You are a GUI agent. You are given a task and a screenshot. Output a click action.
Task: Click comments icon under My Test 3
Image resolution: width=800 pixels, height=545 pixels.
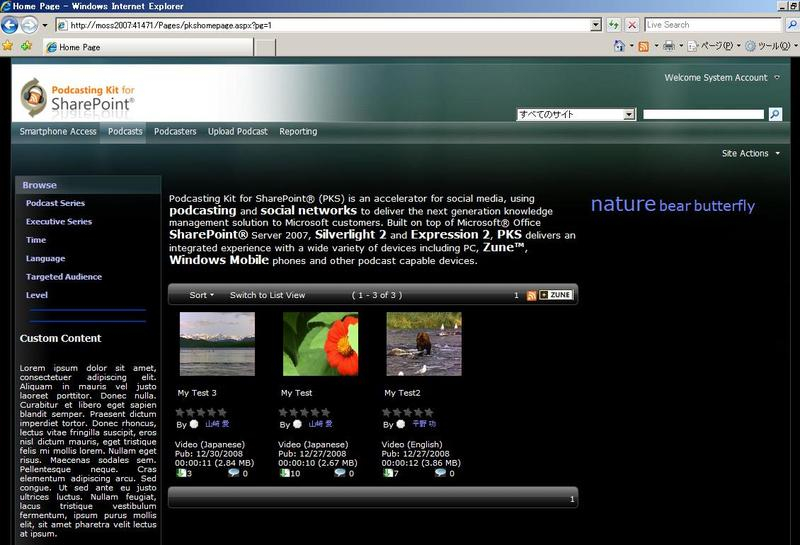tap(234, 473)
